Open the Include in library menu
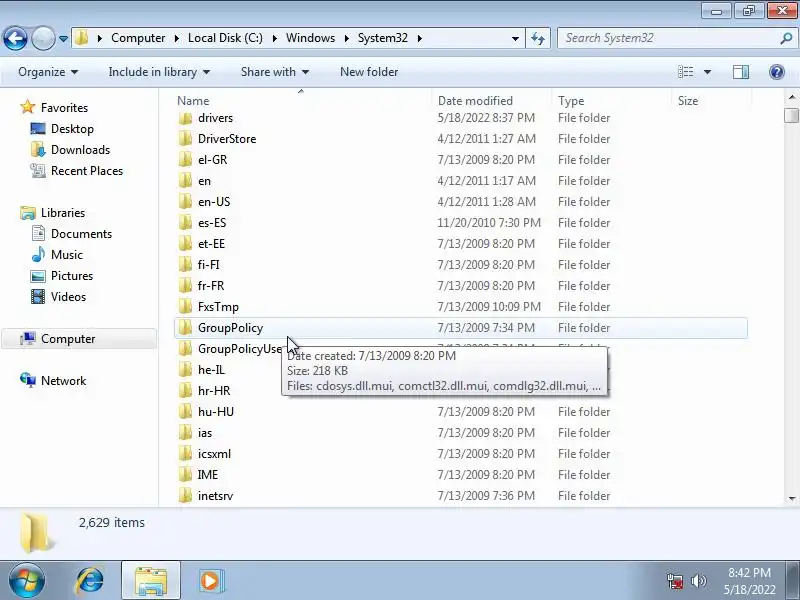Screen dimensions: 800x600 point(159,72)
